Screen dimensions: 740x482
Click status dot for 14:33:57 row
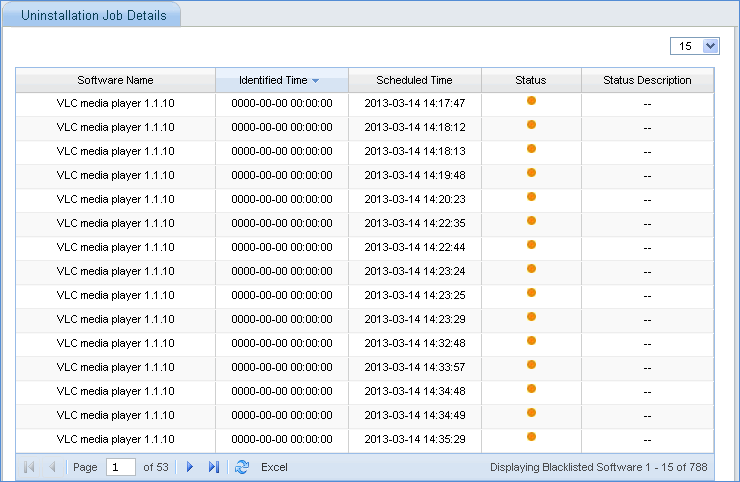tap(531, 365)
